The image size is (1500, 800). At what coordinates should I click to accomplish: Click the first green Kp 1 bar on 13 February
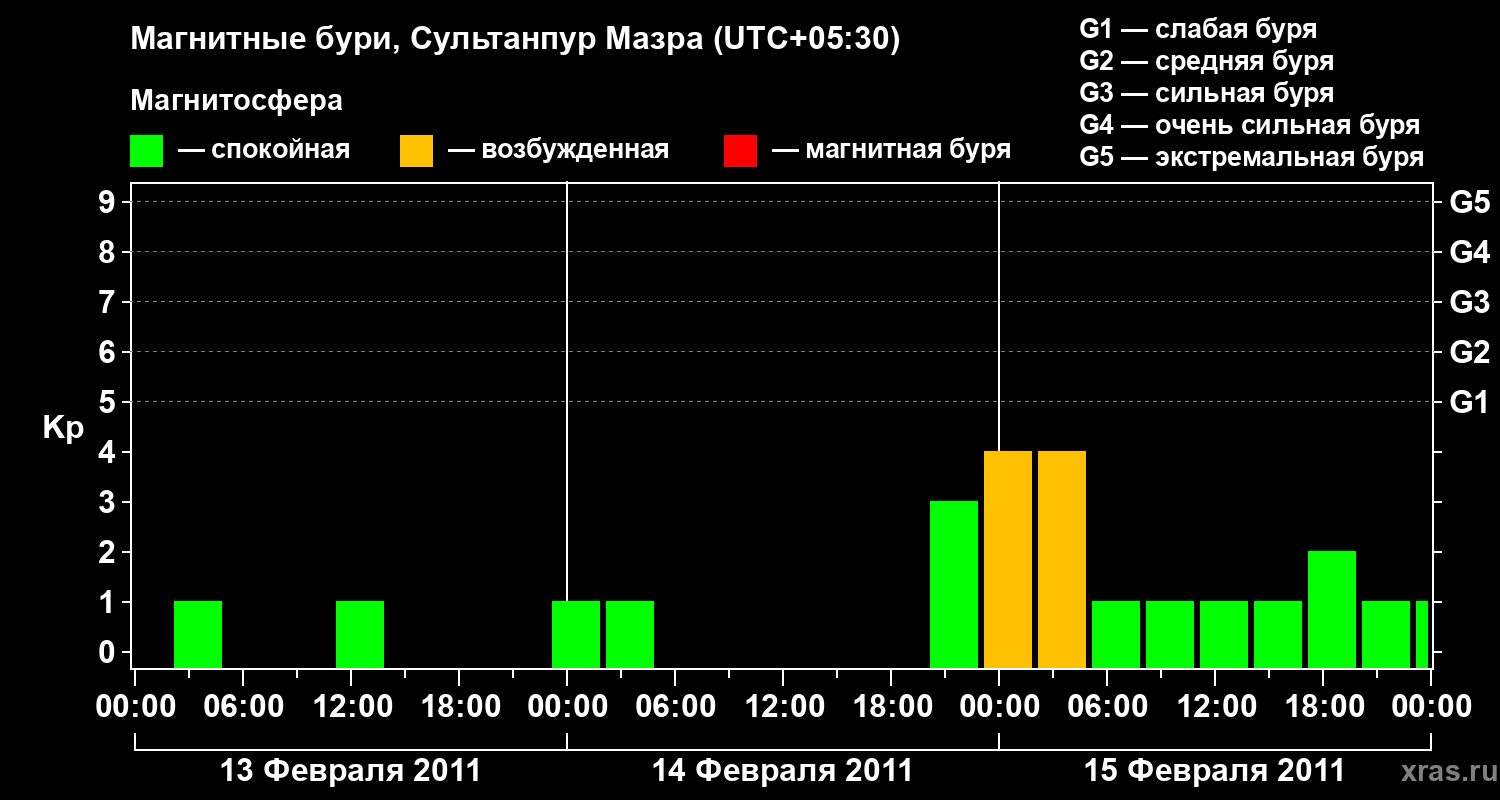pos(198,634)
